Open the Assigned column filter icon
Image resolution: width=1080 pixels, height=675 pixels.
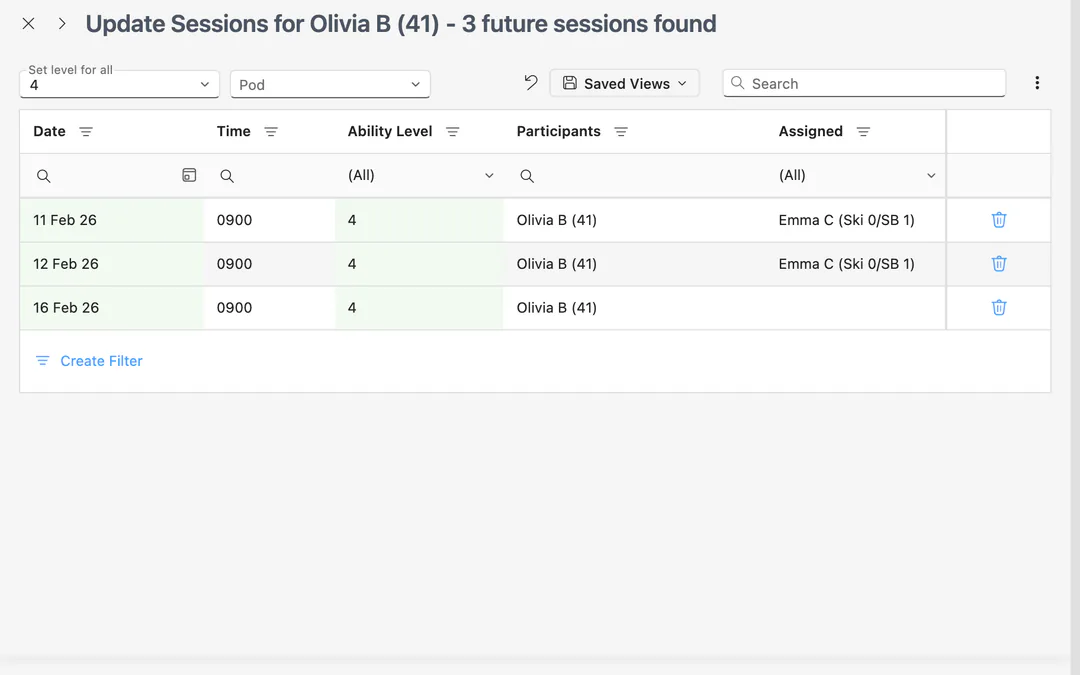(863, 132)
